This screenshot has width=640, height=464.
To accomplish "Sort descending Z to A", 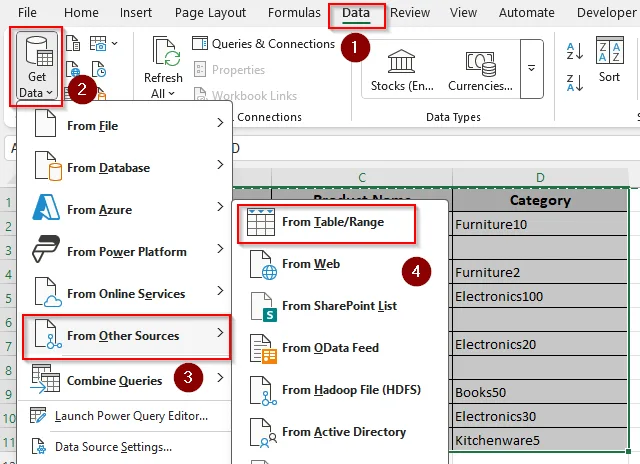I will 575,82.
